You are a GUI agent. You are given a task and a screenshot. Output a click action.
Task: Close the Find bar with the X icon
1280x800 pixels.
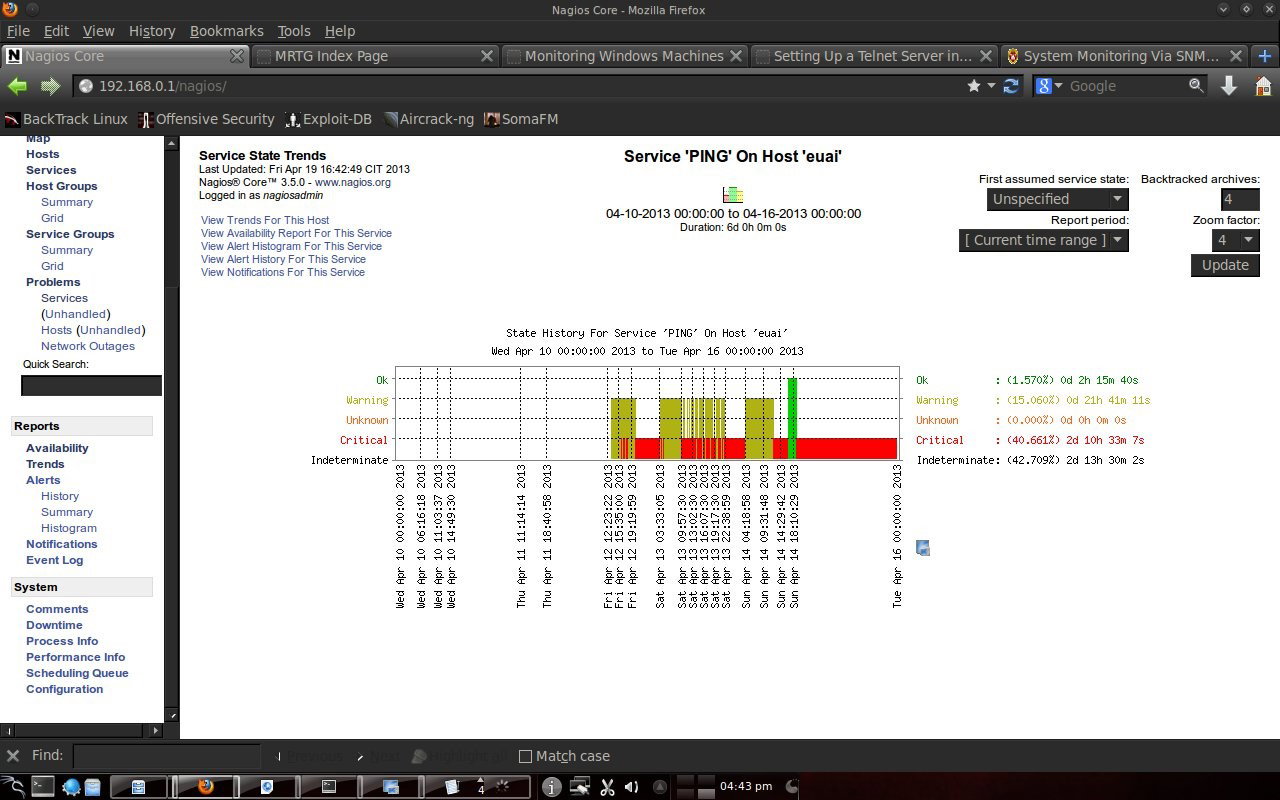coord(13,756)
